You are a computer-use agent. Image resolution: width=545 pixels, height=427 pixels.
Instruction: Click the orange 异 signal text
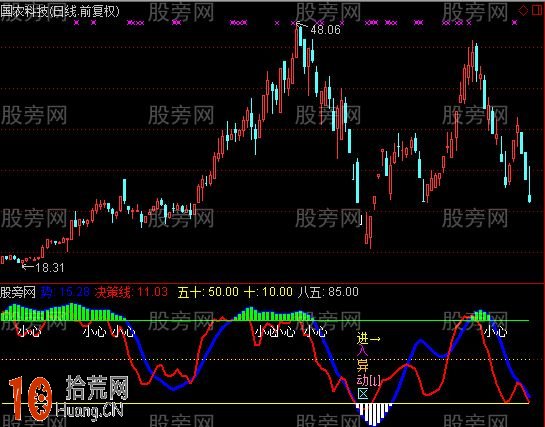(363, 366)
